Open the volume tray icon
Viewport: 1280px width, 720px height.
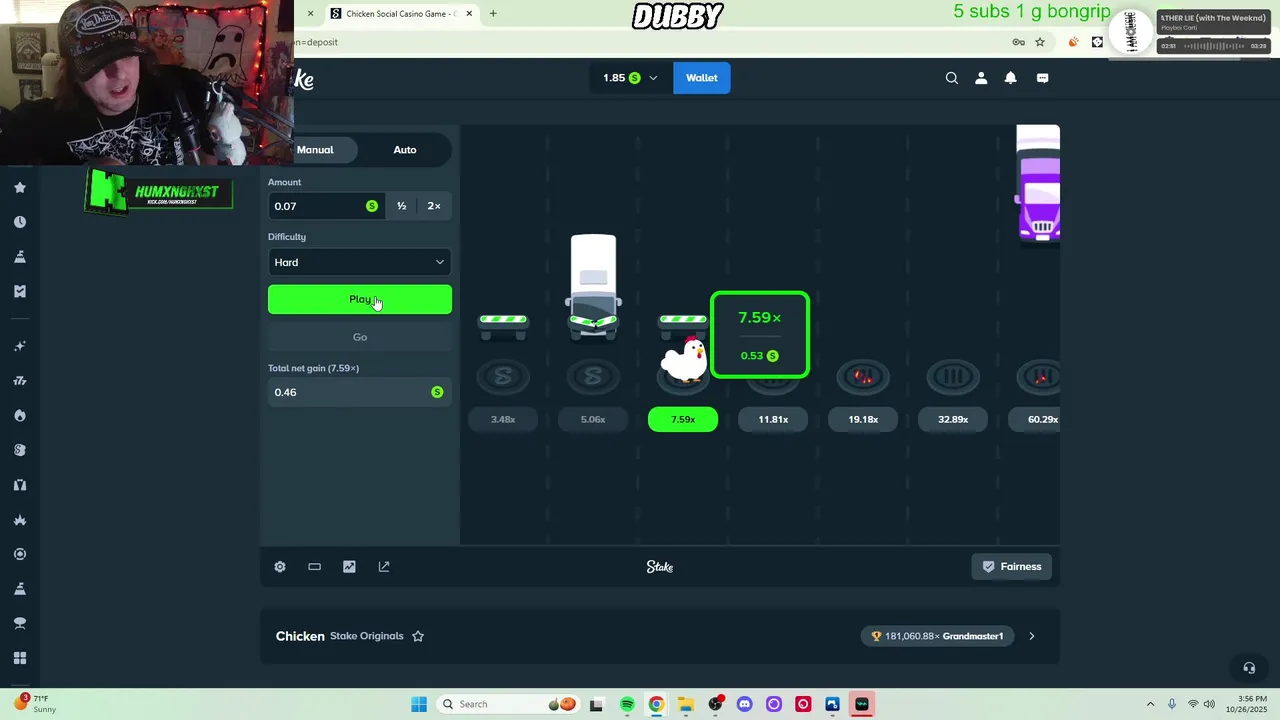click(x=1209, y=704)
